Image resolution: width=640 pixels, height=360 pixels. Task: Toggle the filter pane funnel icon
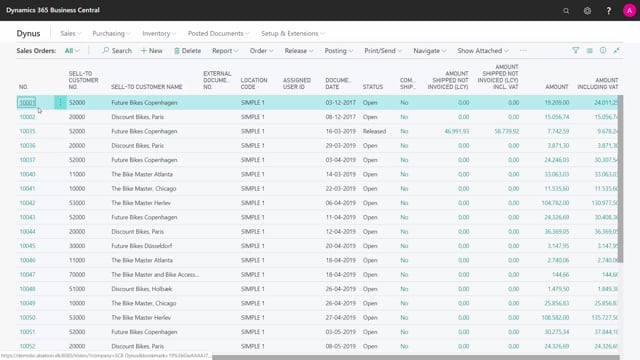[x=576, y=51]
